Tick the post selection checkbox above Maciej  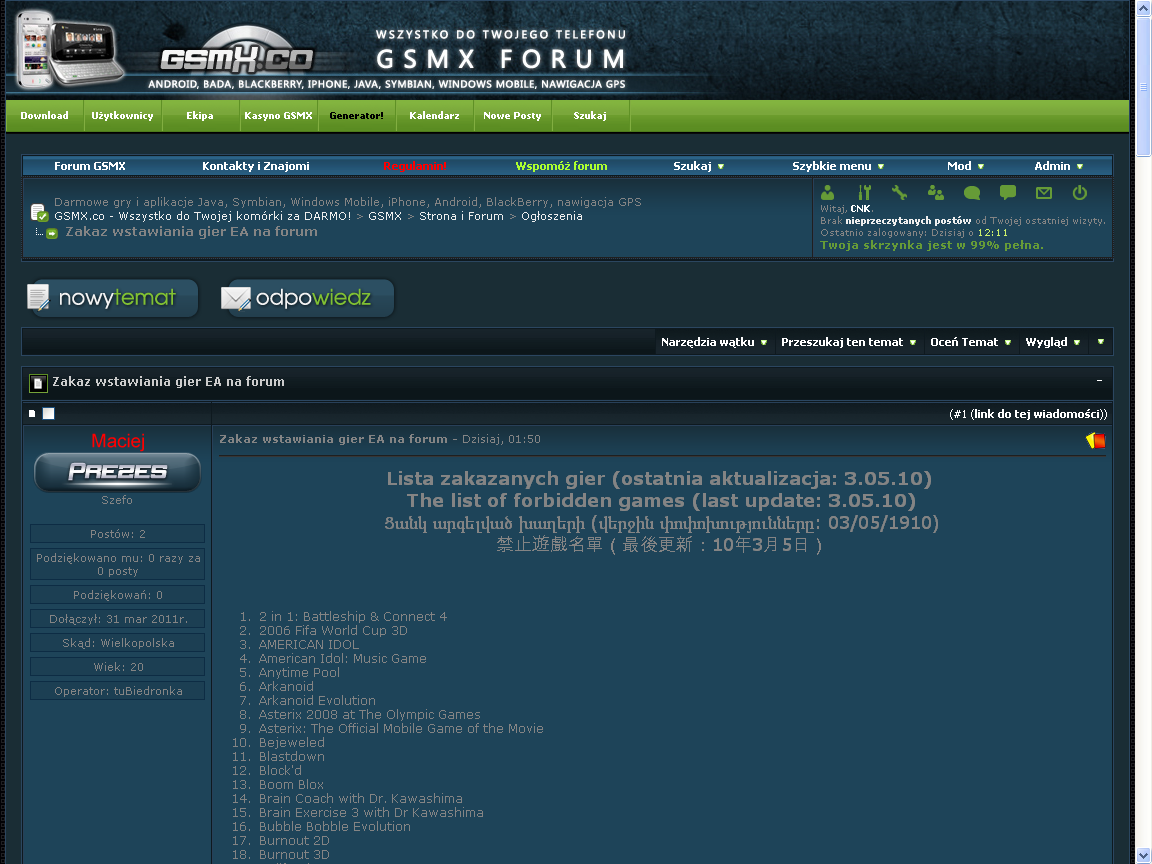(x=49, y=414)
